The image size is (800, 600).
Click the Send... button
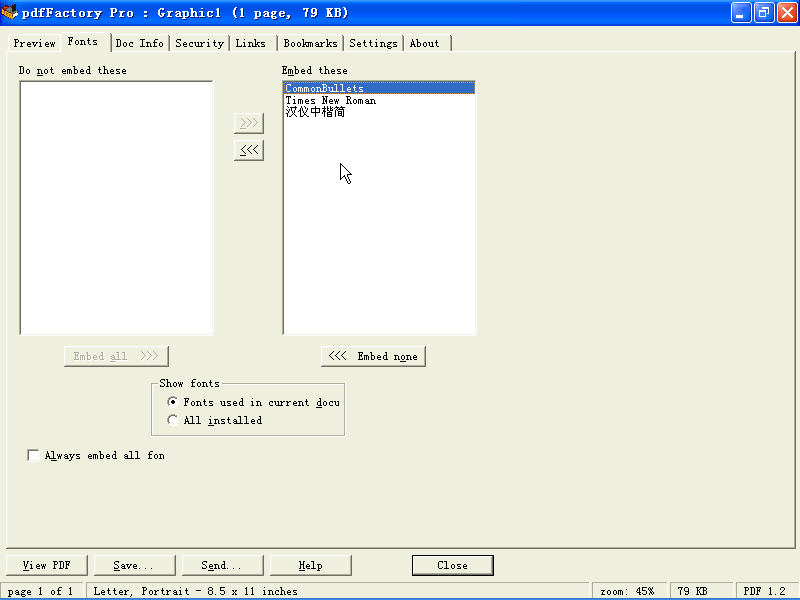click(x=222, y=565)
